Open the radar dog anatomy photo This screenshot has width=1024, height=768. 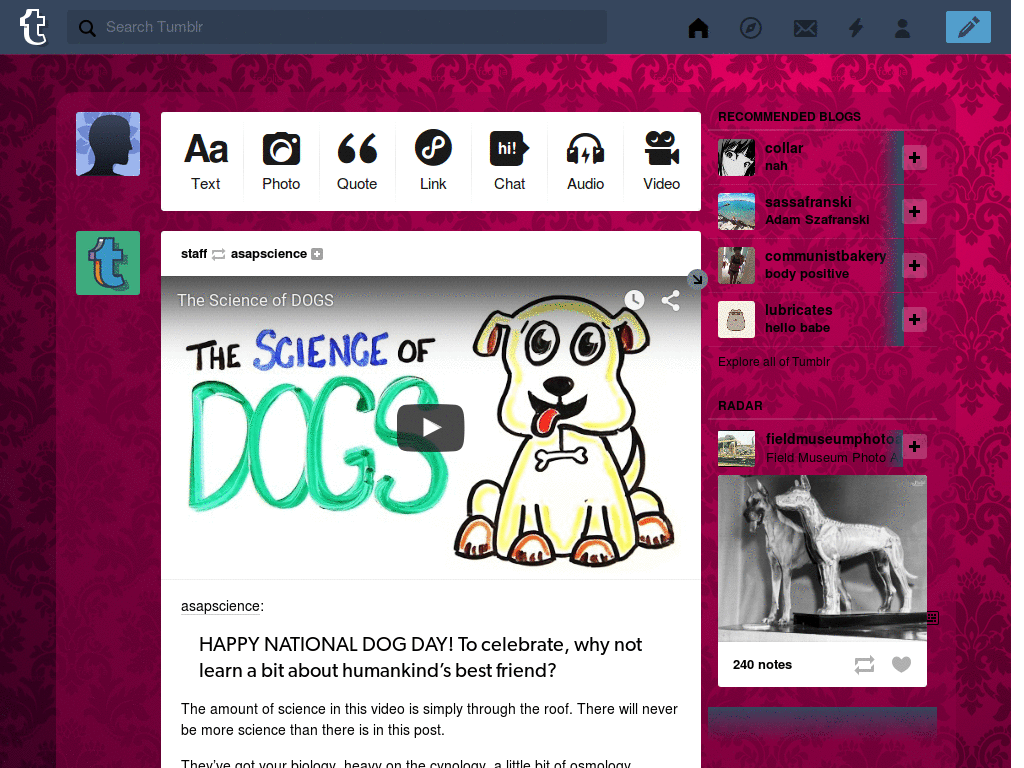pos(822,558)
